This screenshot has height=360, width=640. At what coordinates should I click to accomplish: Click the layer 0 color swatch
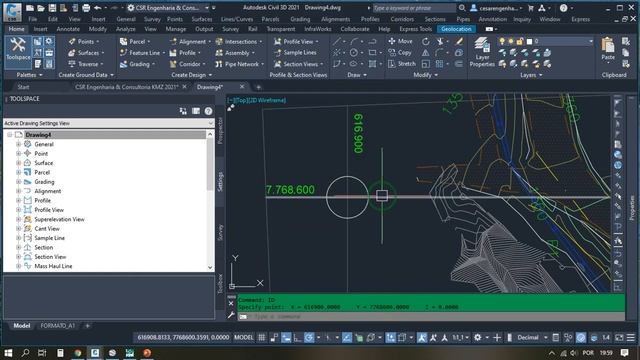529,41
